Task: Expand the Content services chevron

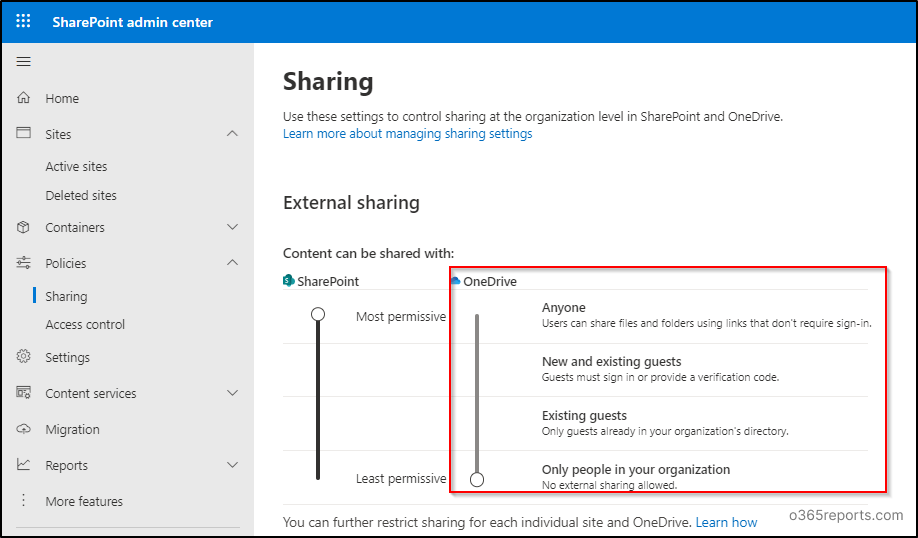Action: tap(232, 393)
